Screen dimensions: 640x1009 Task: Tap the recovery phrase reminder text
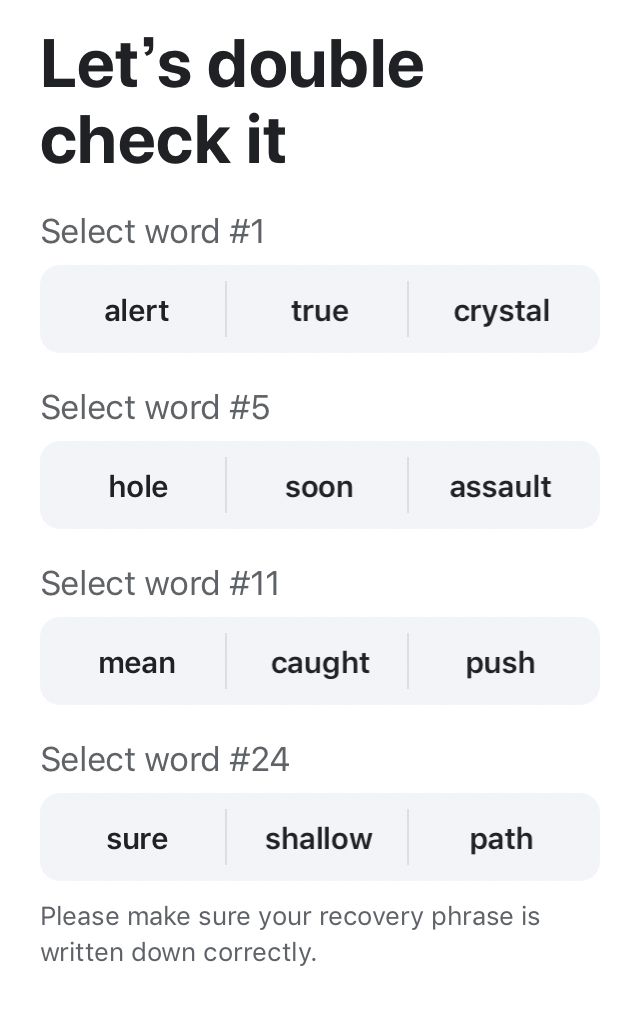[x=290, y=934]
